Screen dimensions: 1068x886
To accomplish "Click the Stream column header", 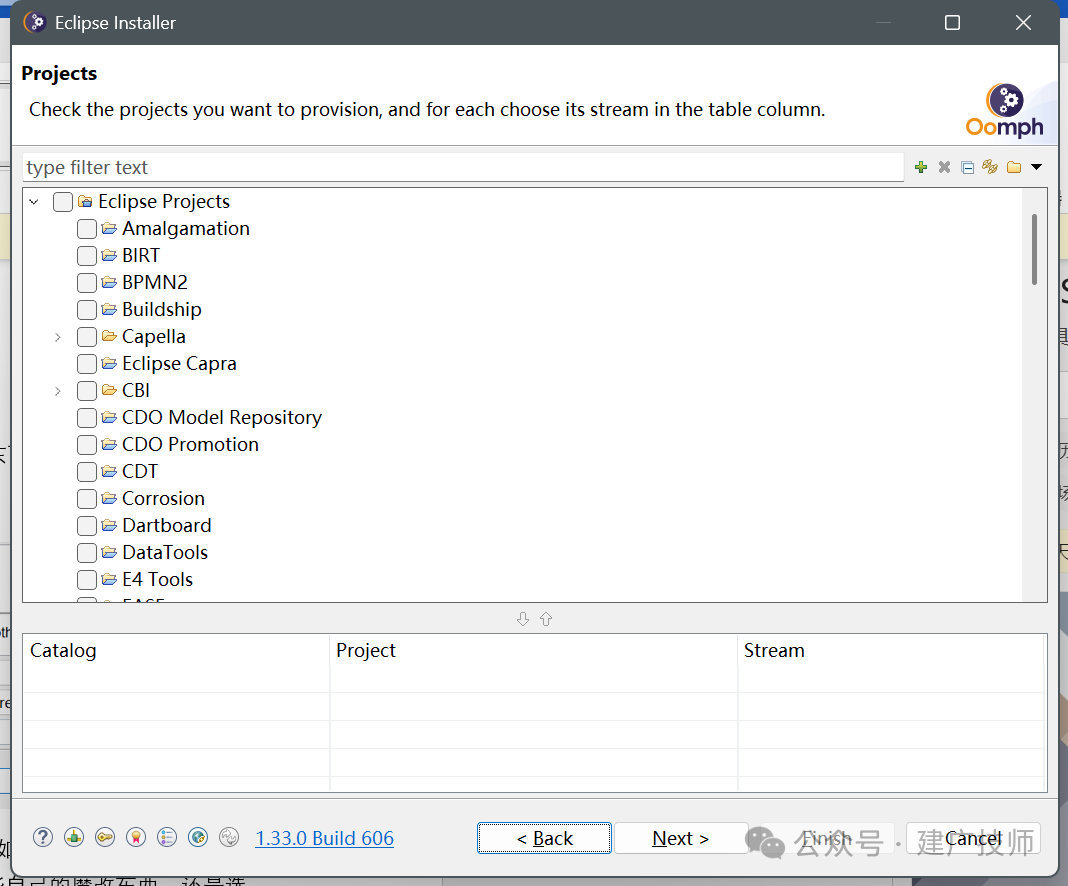I will coord(891,650).
